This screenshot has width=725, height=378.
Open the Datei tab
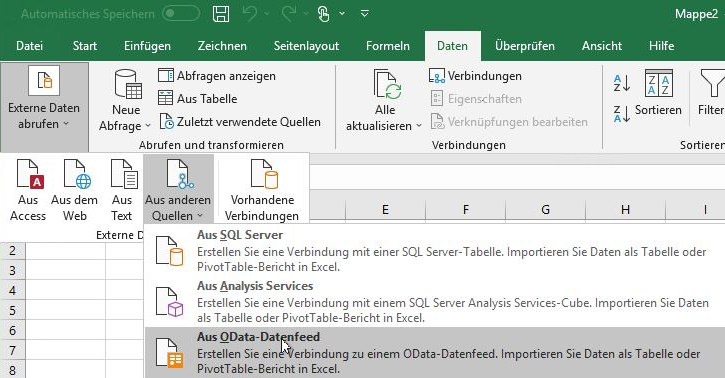click(x=30, y=46)
